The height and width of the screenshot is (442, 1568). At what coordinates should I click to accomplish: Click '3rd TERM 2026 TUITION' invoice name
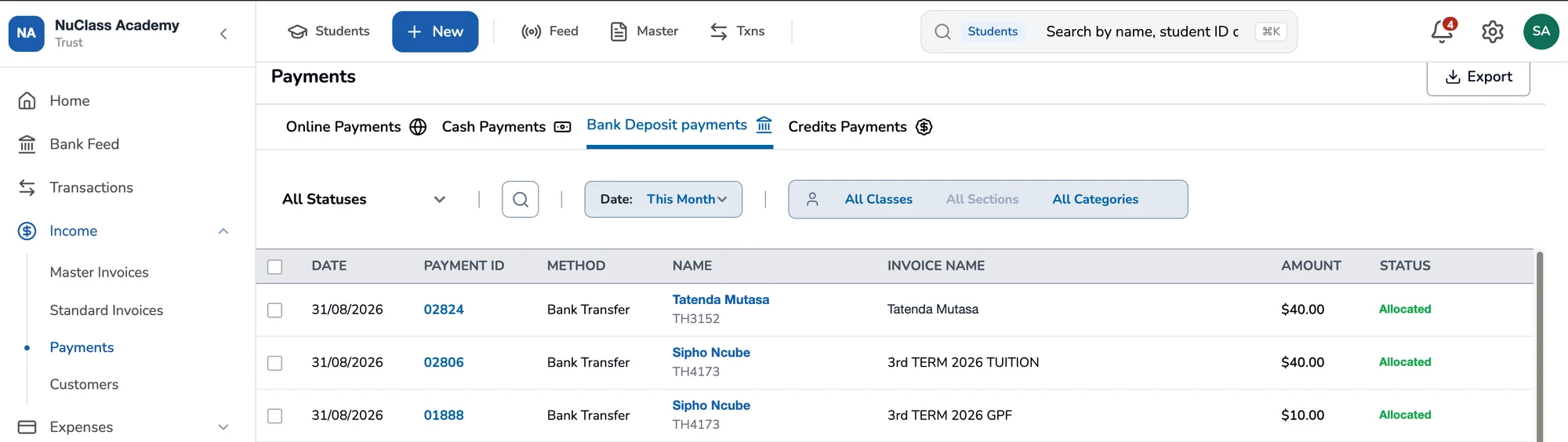[x=963, y=362]
